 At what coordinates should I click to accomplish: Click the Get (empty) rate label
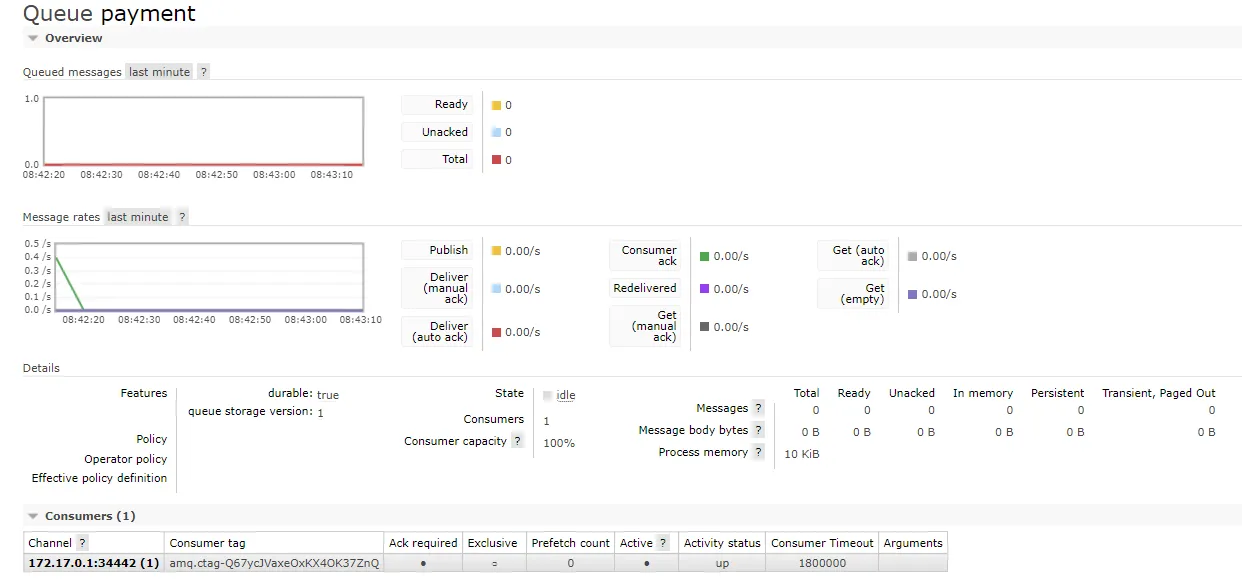855,293
